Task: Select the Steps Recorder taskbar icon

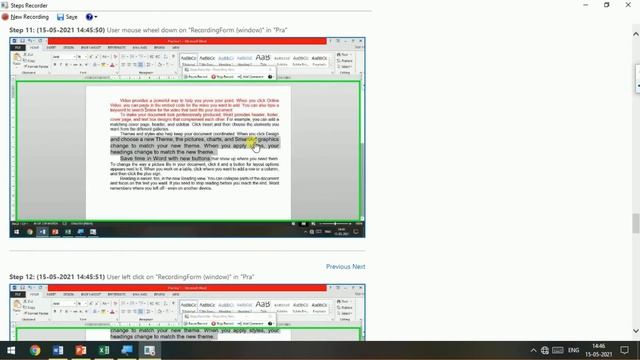Action: [x=149, y=350]
